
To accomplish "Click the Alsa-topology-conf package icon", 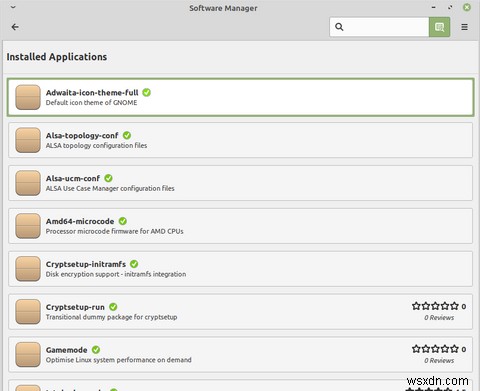I will click(x=28, y=140).
